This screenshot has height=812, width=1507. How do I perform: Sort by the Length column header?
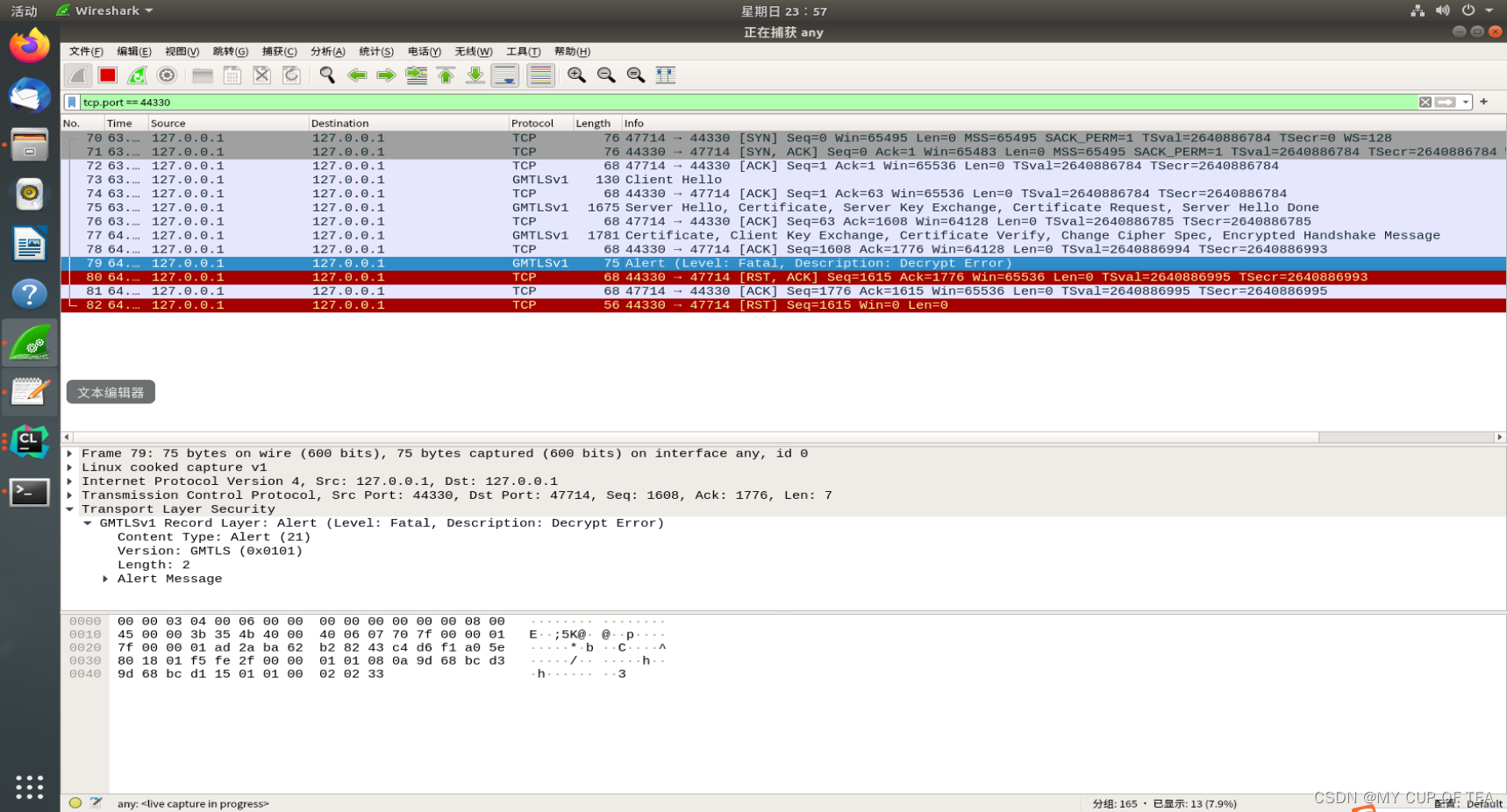coord(597,124)
